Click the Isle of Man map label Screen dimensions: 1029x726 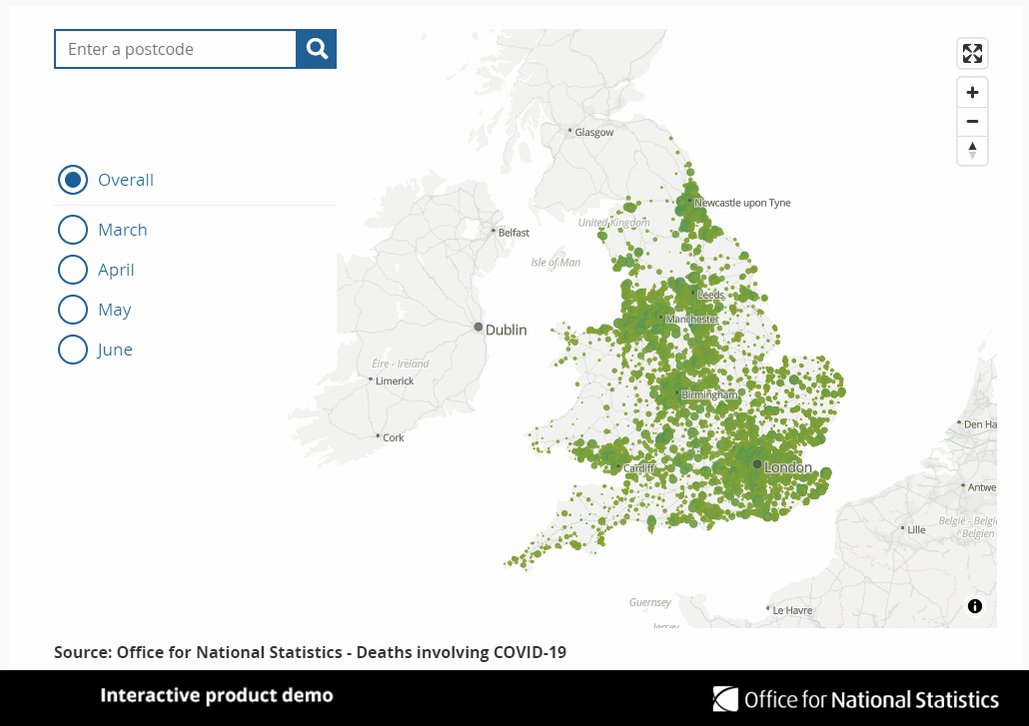point(555,263)
